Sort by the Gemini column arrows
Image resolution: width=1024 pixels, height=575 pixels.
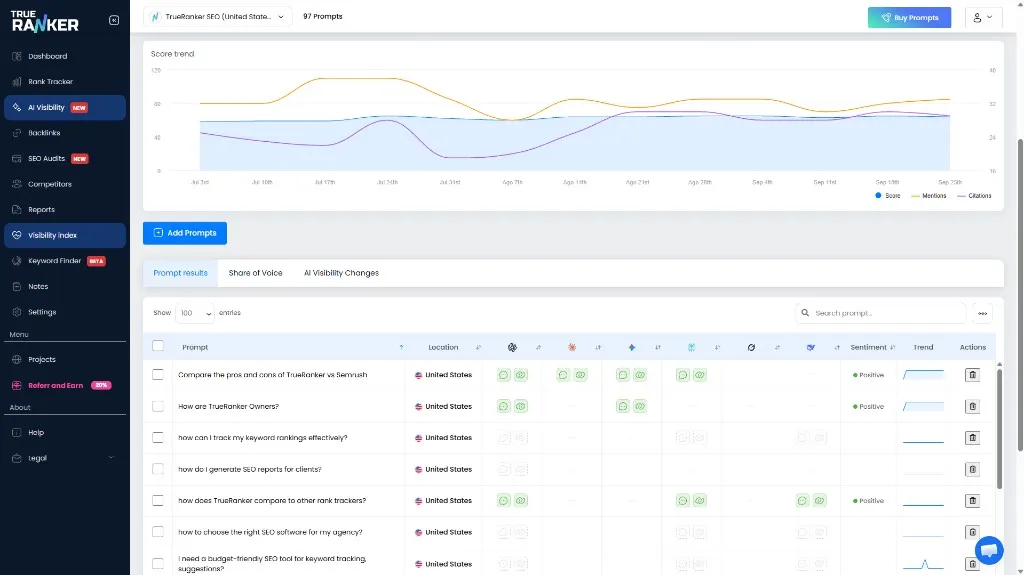(658, 348)
